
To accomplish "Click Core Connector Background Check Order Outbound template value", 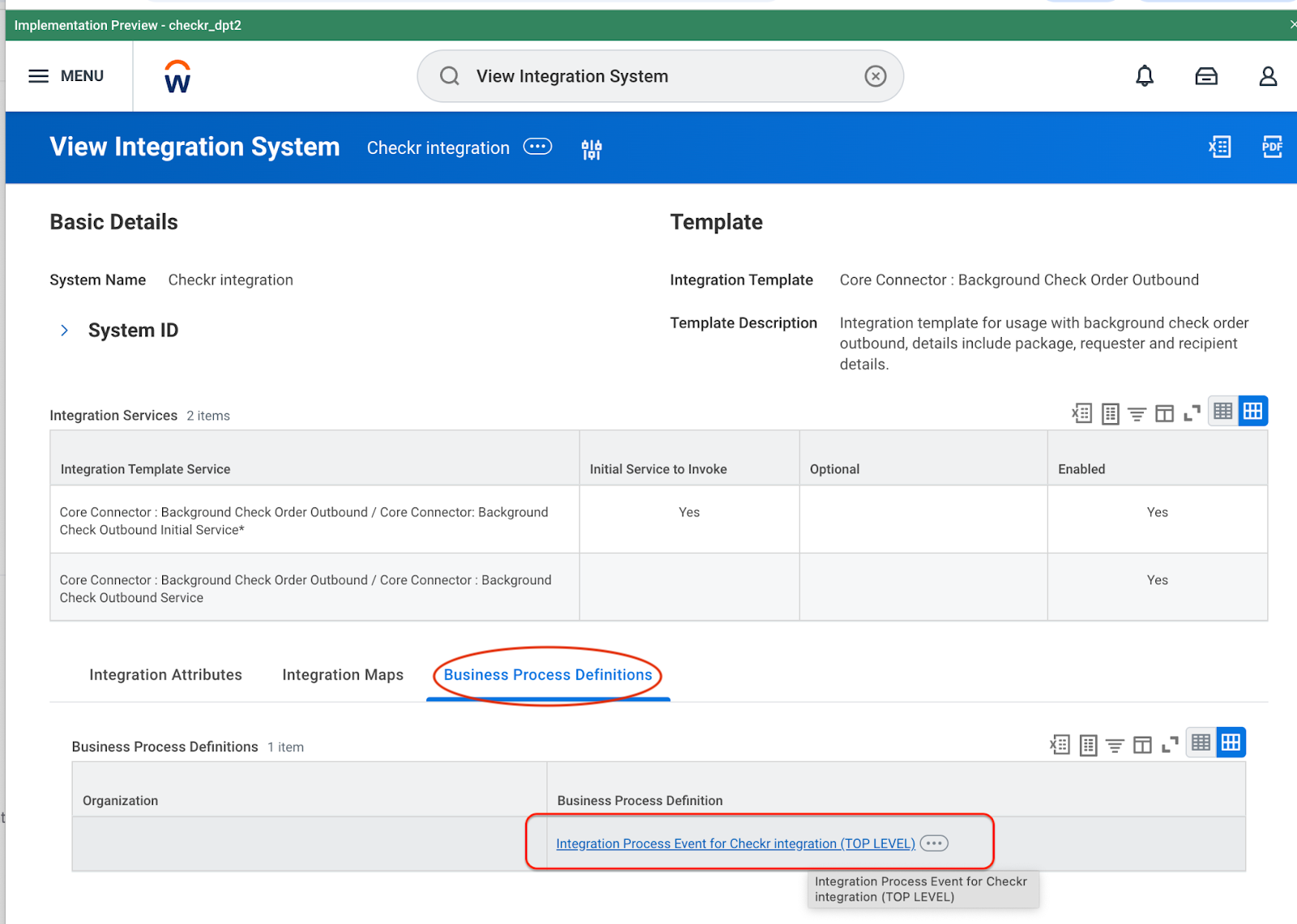I will [1019, 280].
